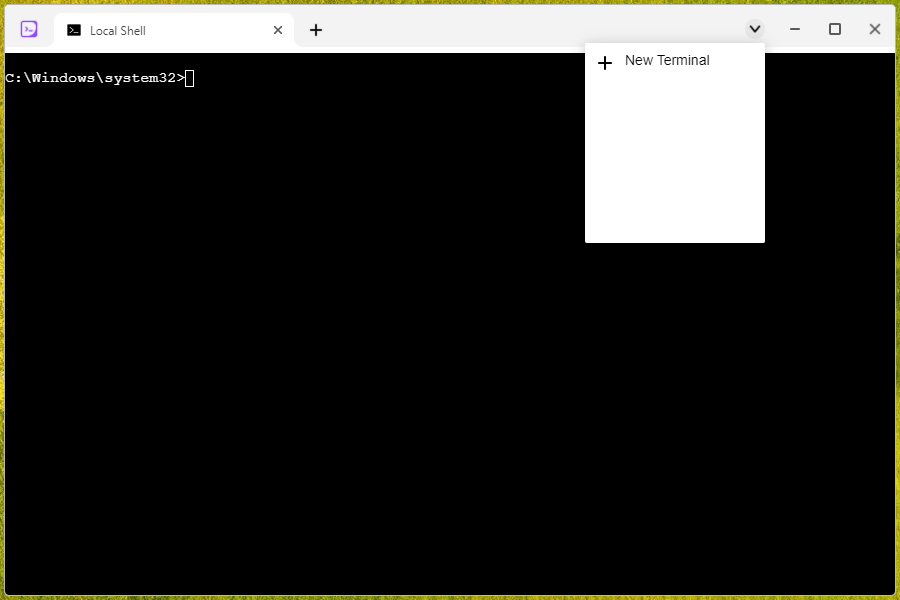The width and height of the screenshot is (900, 600).
Task: Open a new tab with the plus icon
Action: 316,30
